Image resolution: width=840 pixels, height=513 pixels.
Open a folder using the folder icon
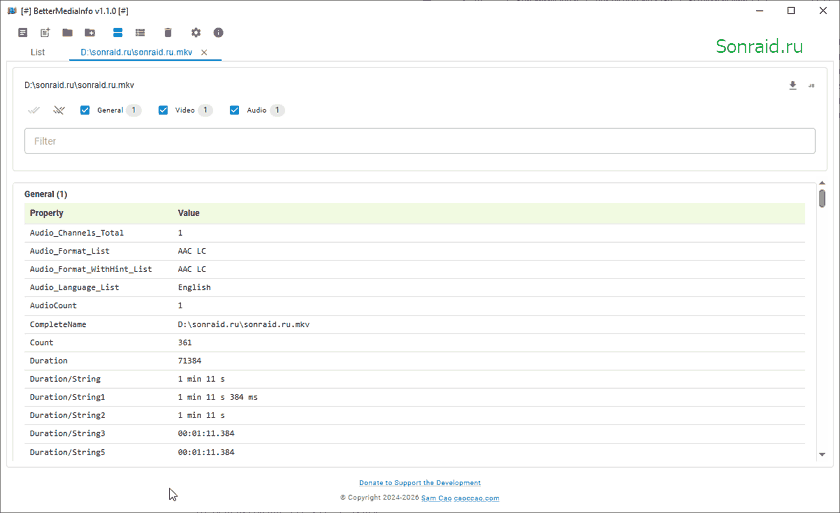tap(68, 33)
